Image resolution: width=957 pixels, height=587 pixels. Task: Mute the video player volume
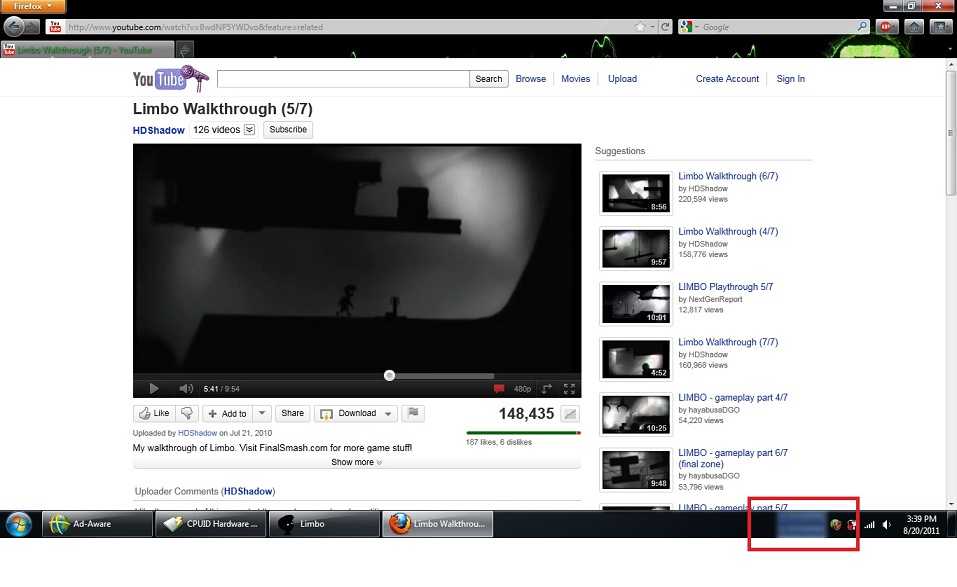[x=186, y=389]
